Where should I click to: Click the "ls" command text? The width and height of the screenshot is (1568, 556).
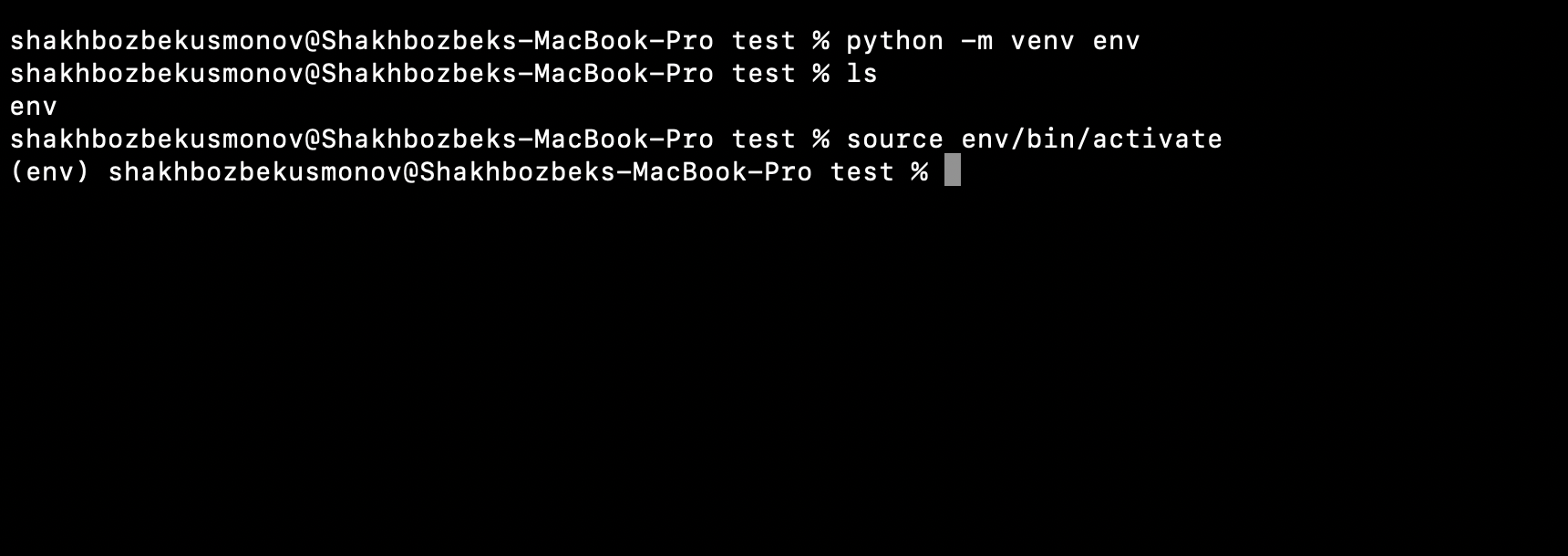click(861, 74)
